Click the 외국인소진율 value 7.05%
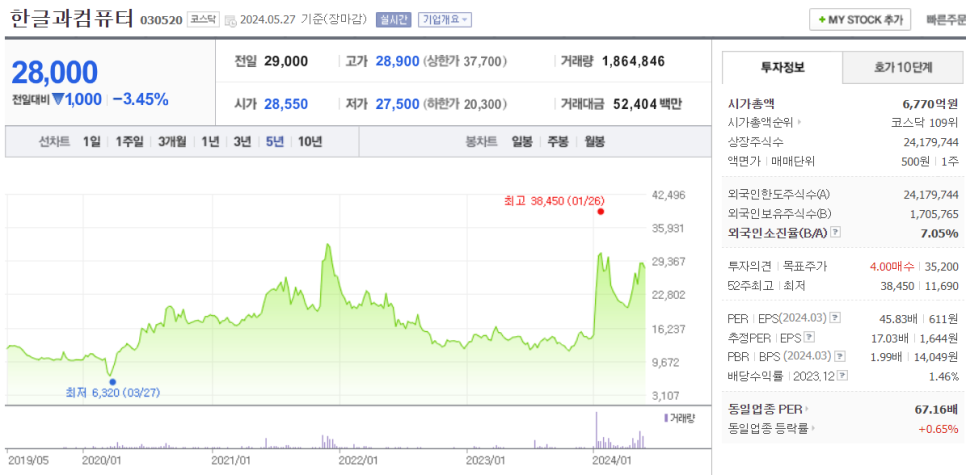 click(941, 233)
